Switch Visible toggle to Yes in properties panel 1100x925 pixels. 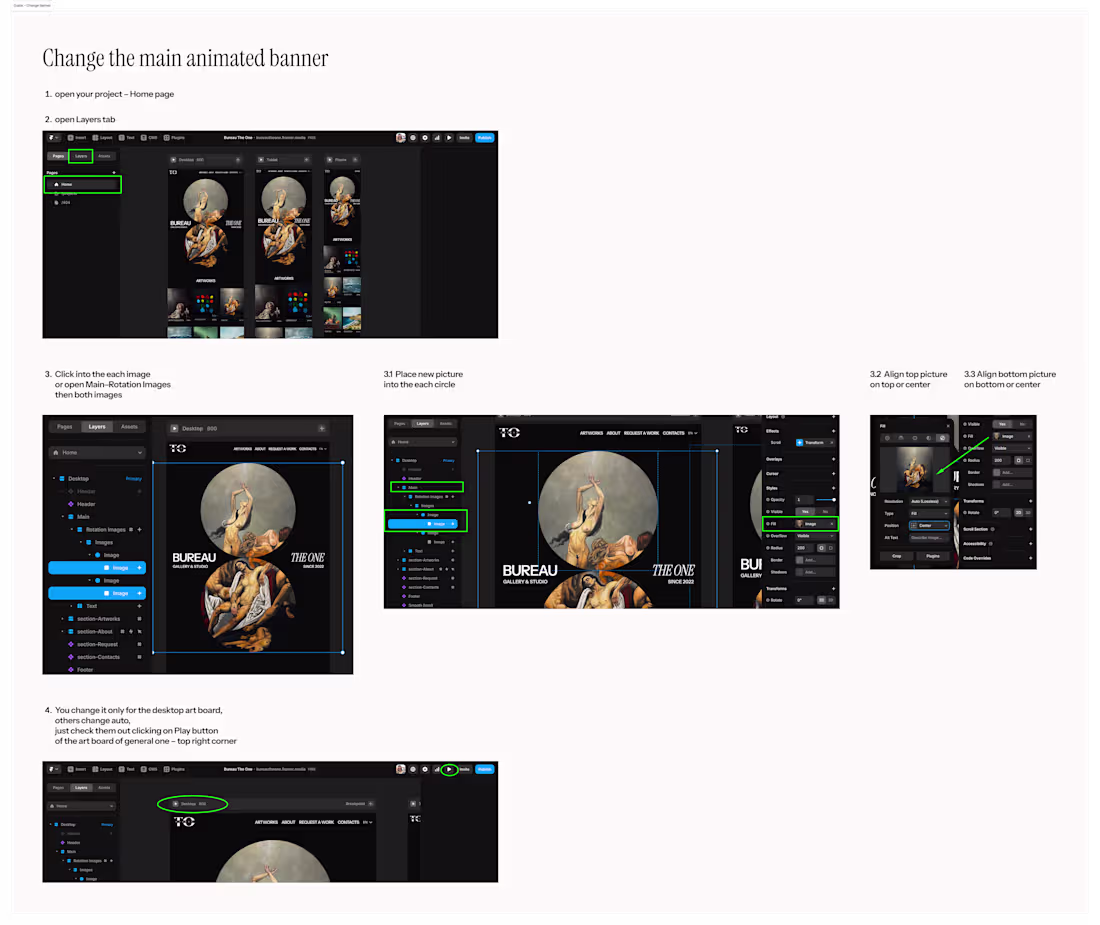tap(1002, 424)
